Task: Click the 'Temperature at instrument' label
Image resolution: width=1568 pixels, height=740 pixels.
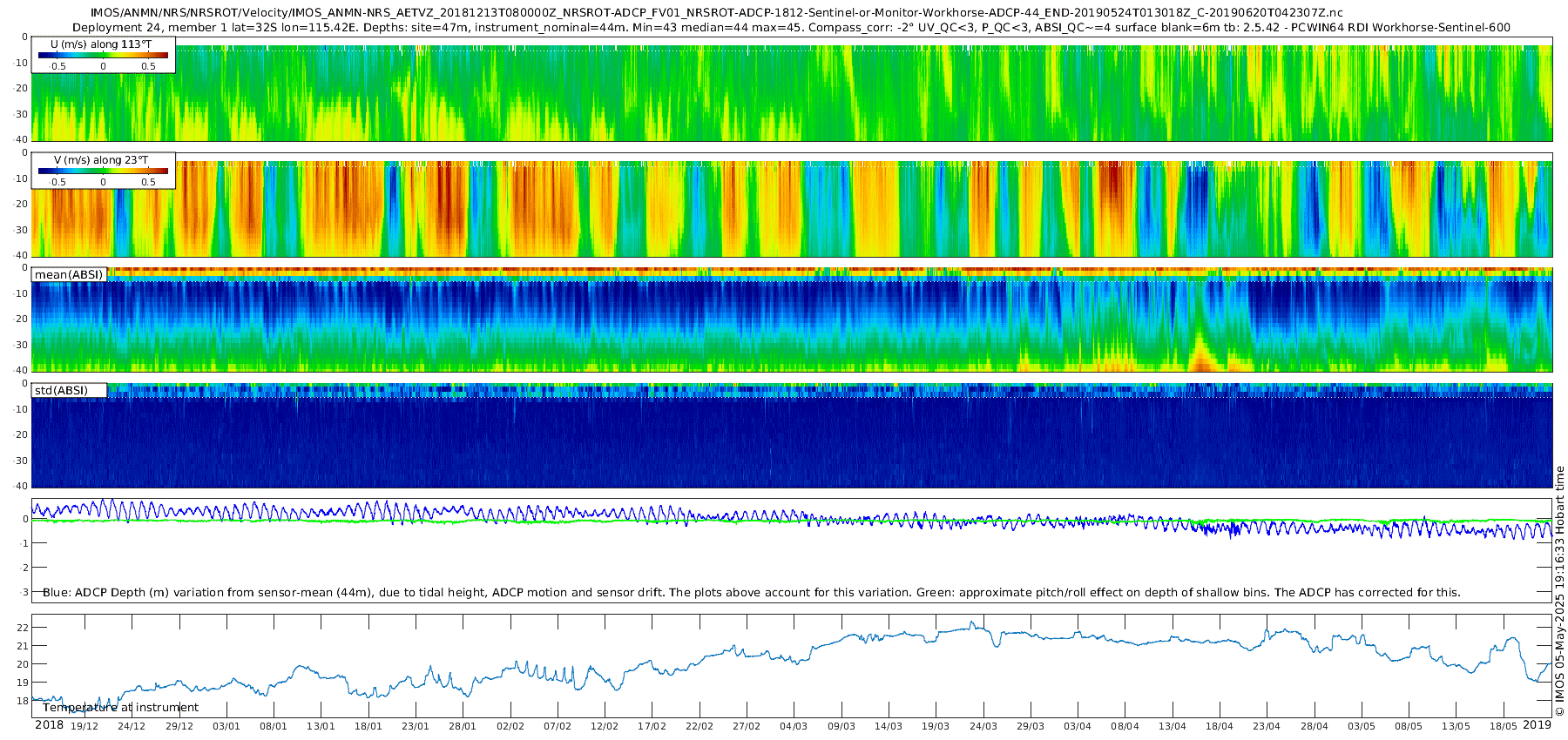Action: 120,708
